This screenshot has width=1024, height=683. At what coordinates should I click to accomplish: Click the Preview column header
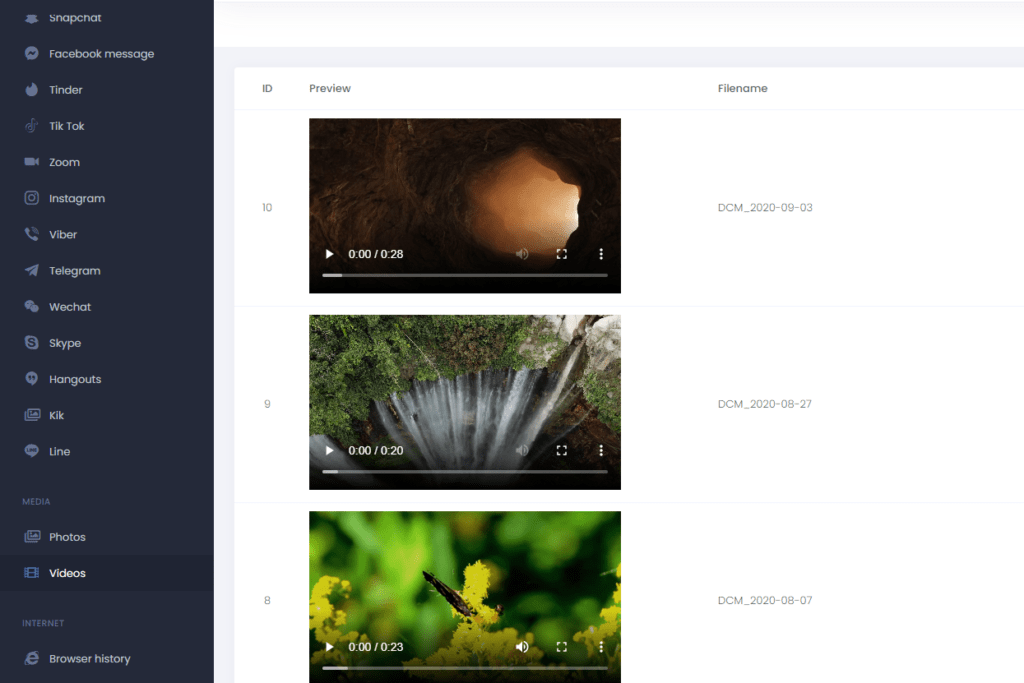330,88
